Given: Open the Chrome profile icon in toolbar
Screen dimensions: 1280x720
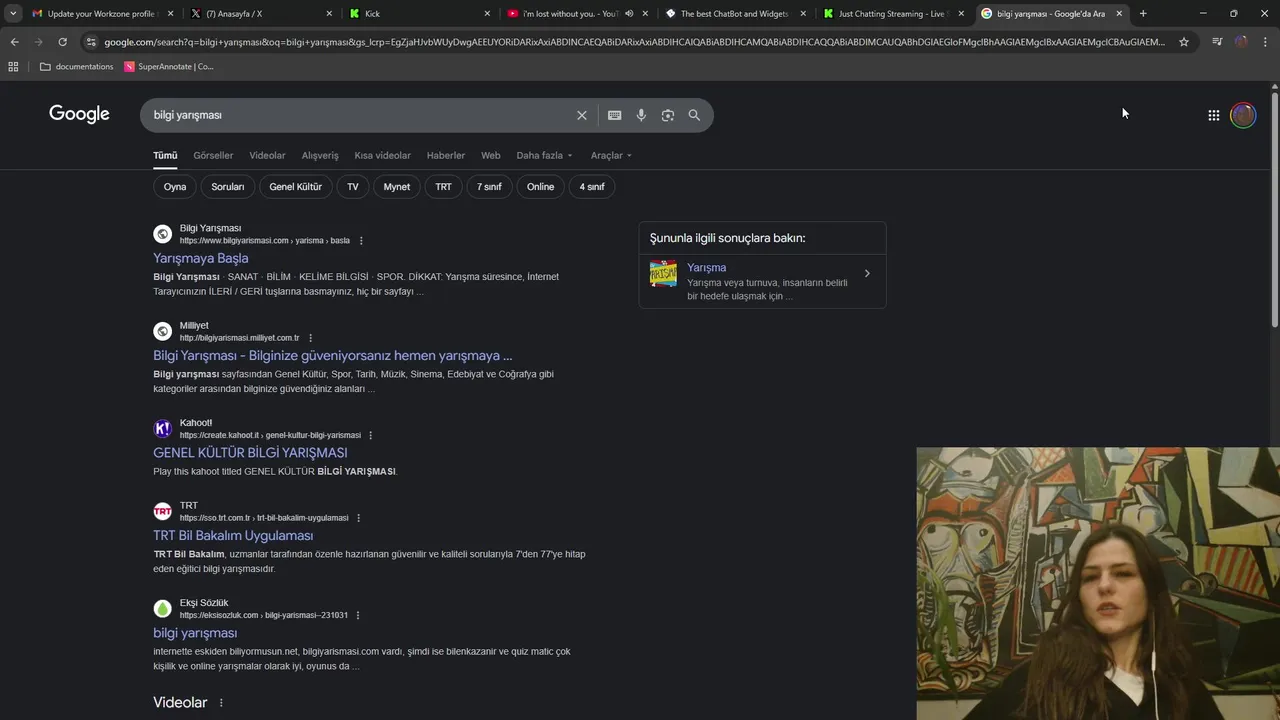Looking at the screenshot, I should [1241, 42].
